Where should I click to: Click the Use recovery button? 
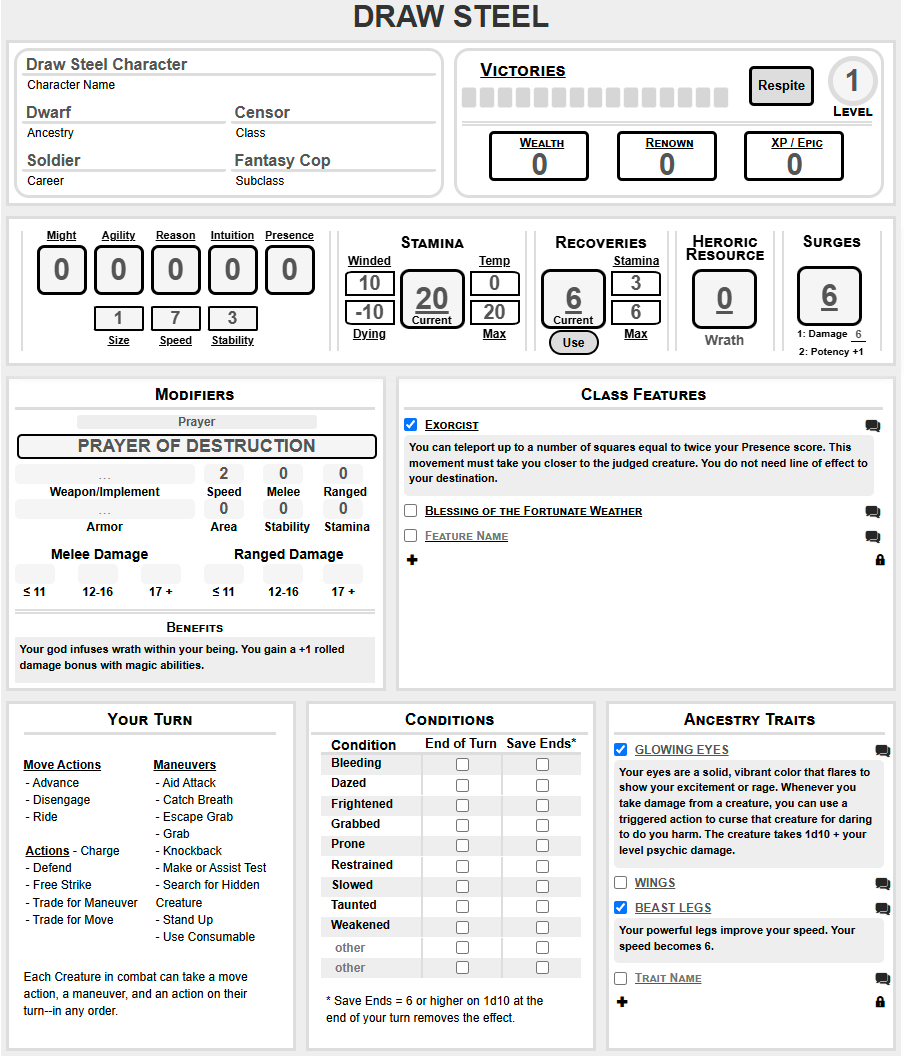pos(573,342)
